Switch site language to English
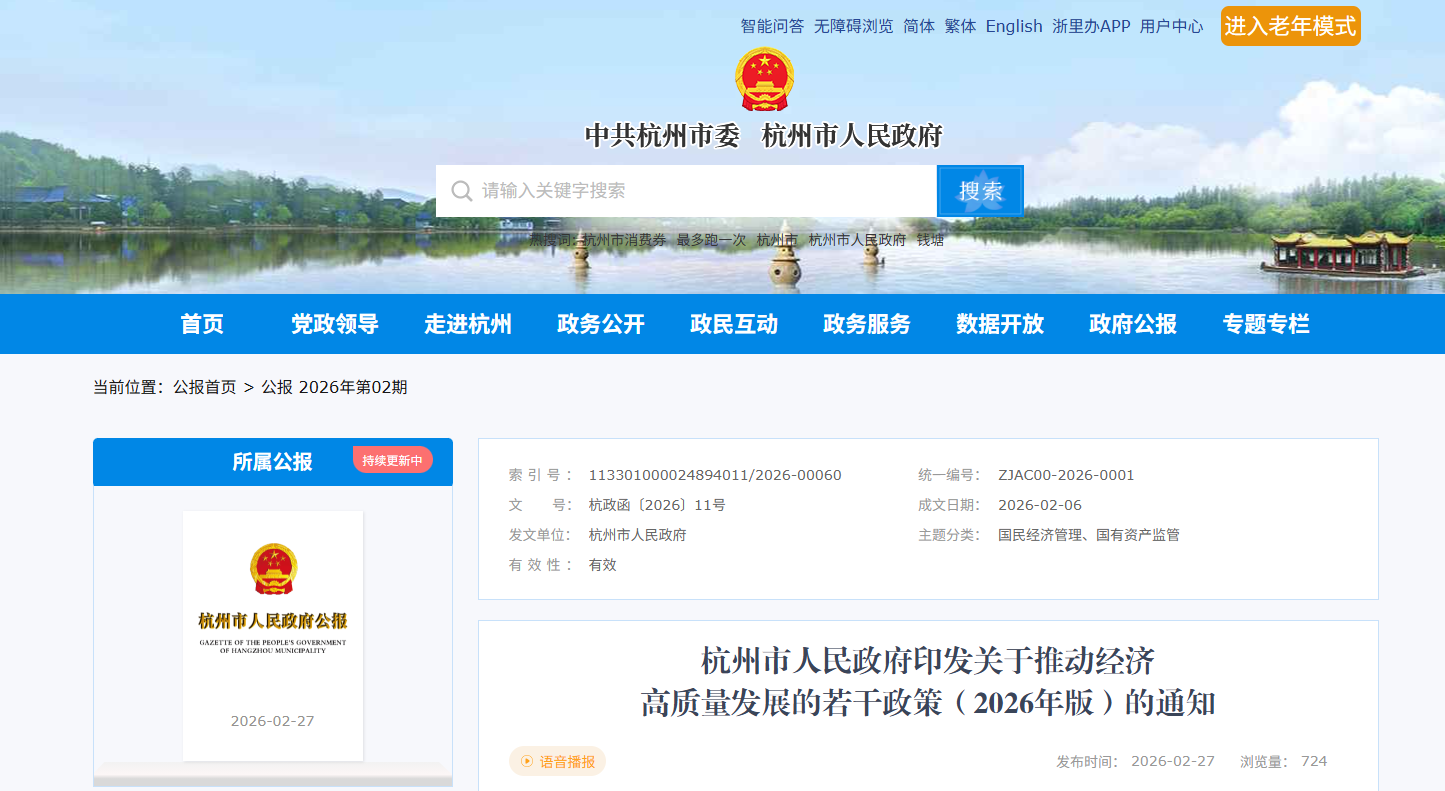 pyautogui.click(x=1014, y=26)
